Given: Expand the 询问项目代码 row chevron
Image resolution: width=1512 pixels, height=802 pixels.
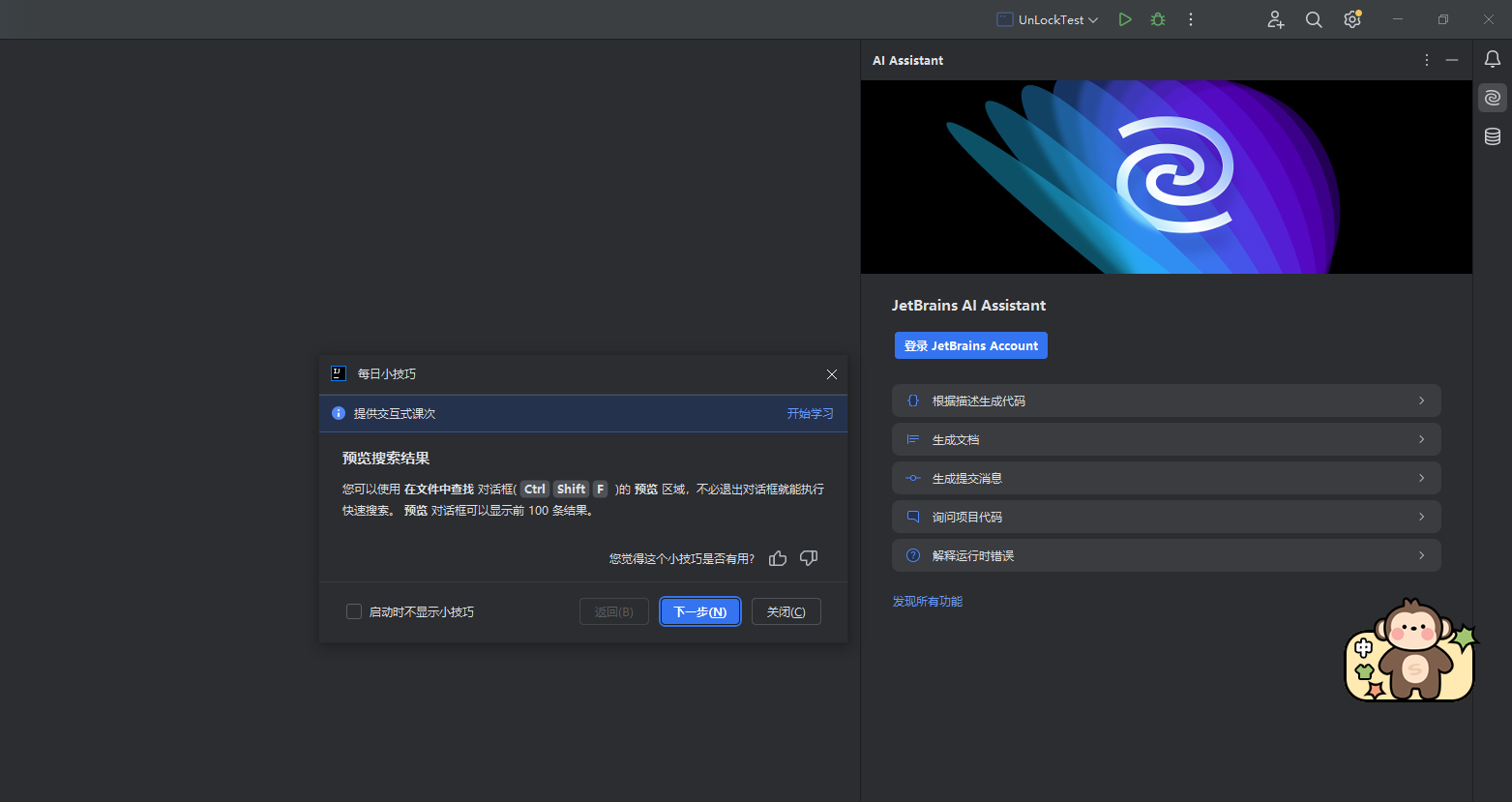Looking at the screenshot, I should [x=1421, y=517].
